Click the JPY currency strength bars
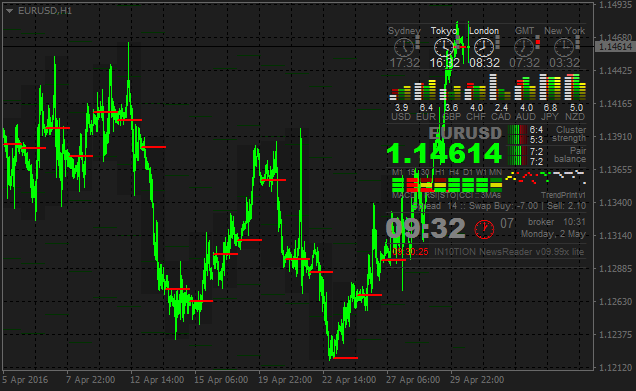636x391 pixels. 550,87
